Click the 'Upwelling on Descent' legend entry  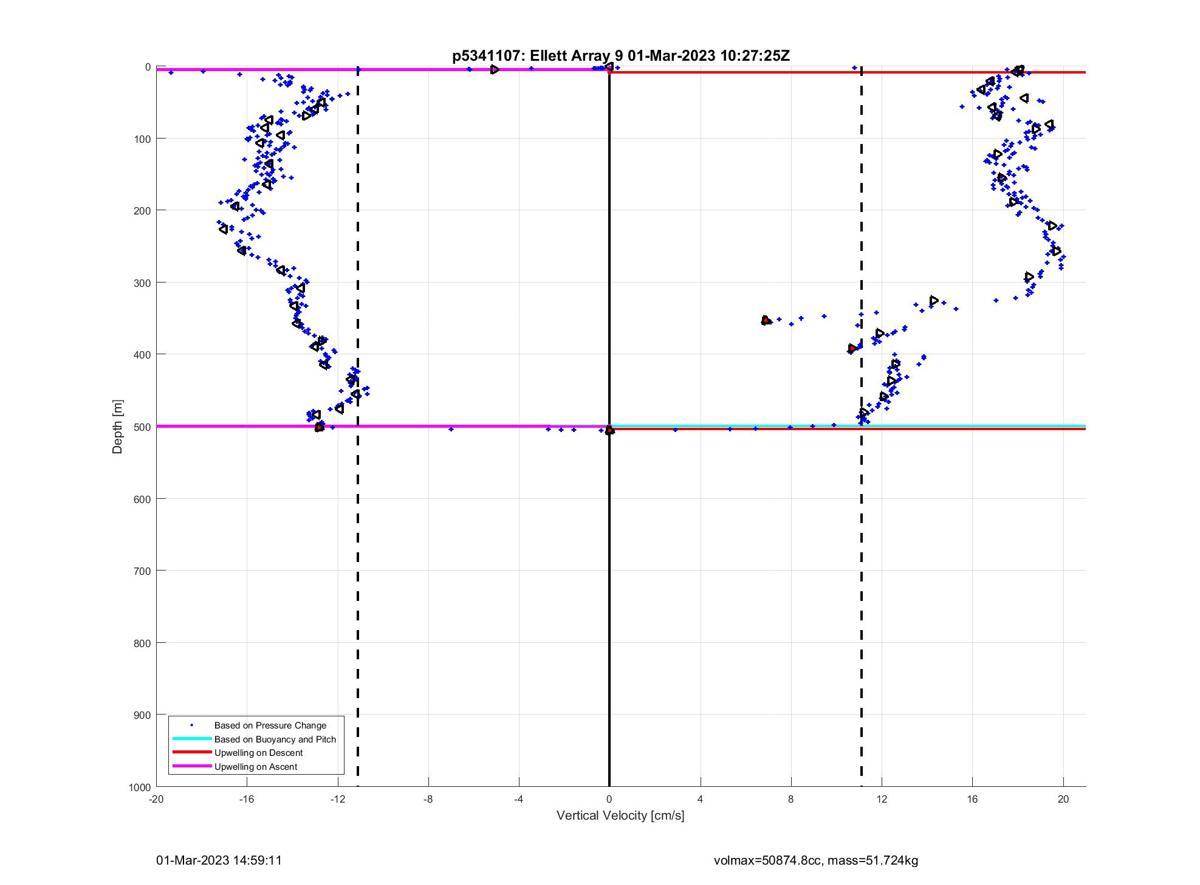(x=258, y=753)
